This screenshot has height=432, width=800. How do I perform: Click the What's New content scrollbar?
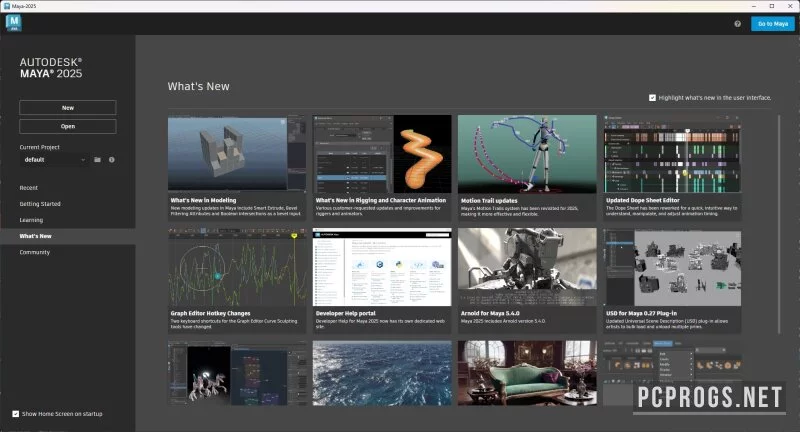(x=779, y=224)
